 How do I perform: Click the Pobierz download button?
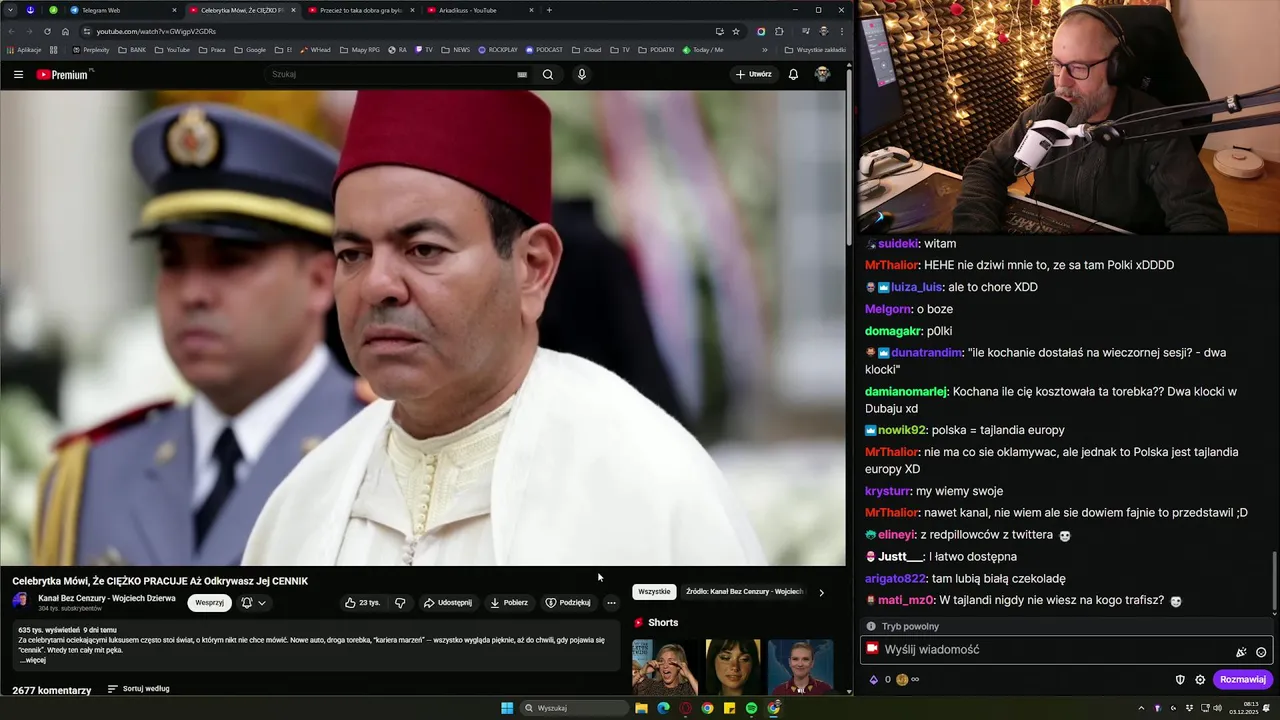[509, 603]
